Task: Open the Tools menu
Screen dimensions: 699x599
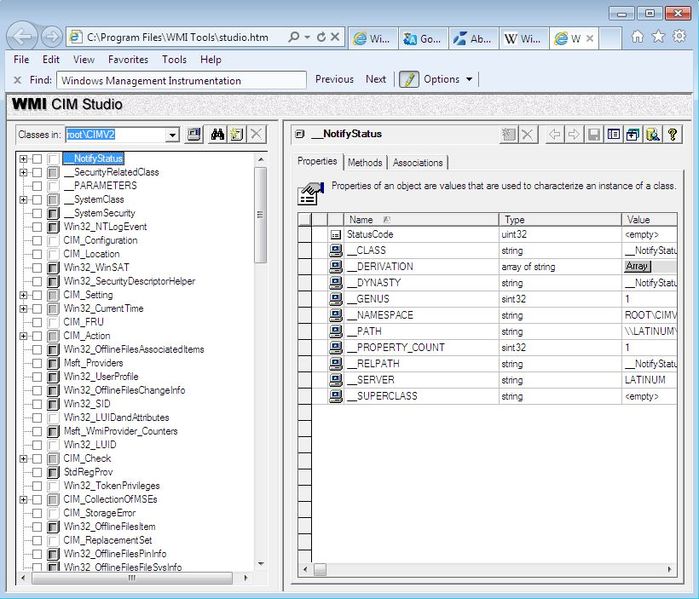Action: (x=174, y=59)
